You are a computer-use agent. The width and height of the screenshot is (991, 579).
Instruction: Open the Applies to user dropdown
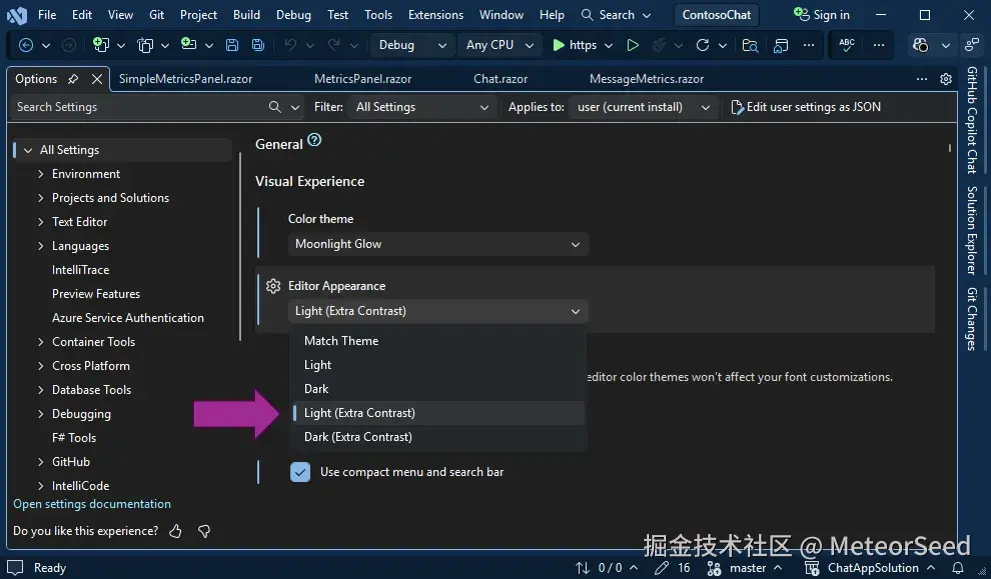point(642,107)
